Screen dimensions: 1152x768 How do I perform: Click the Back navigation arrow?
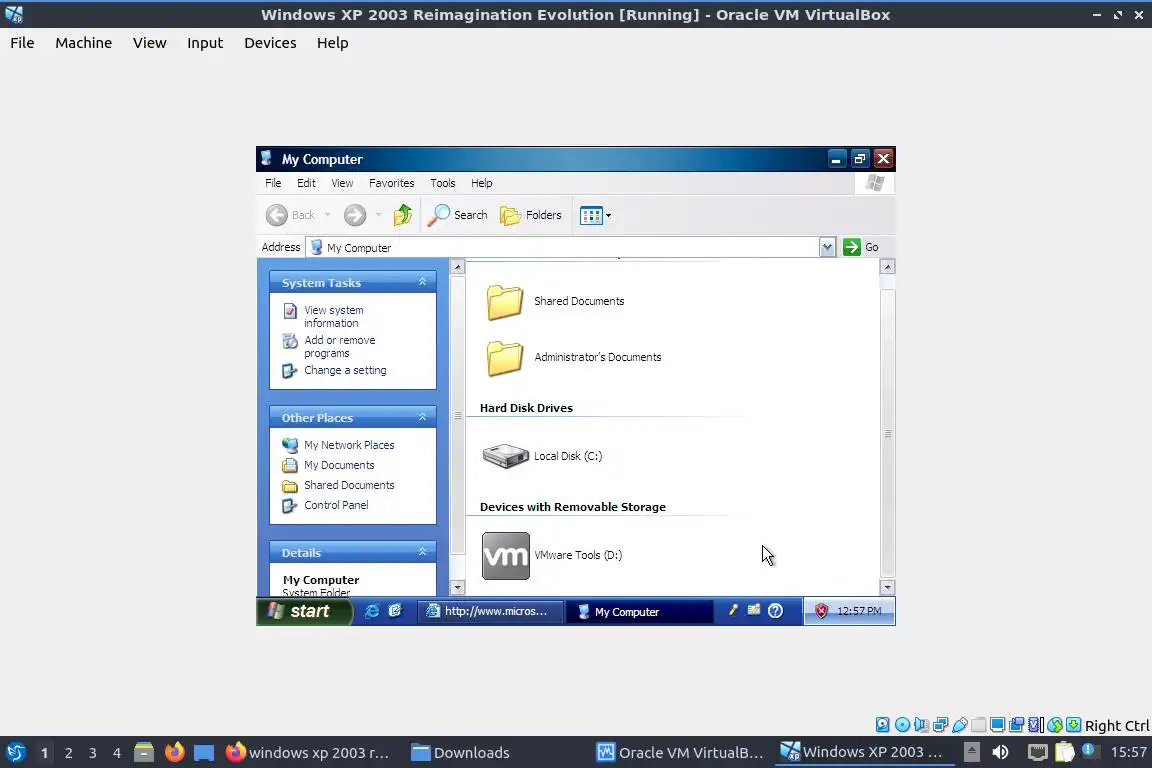pyautogui.click(x=277, y=215)
